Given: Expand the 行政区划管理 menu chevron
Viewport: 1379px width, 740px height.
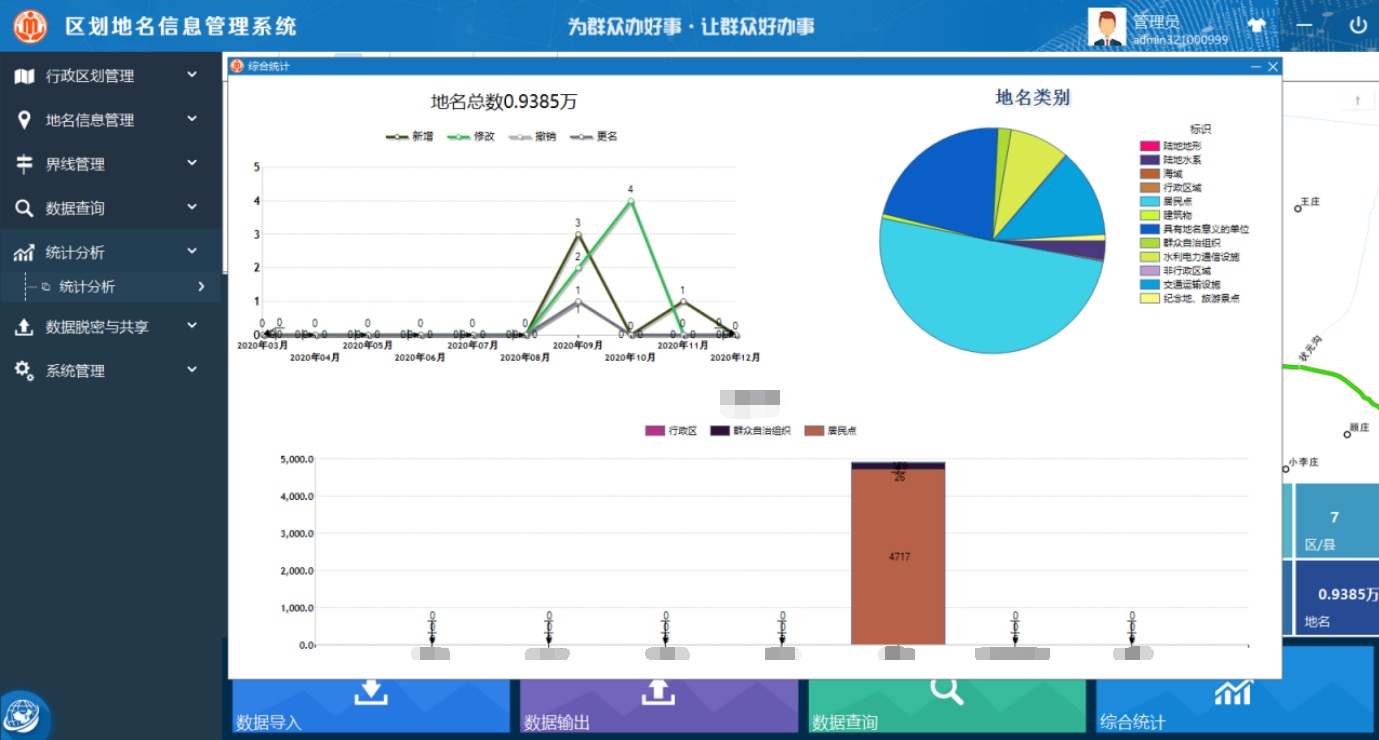Looking at the screenshot, I should [x=192, y=75].
